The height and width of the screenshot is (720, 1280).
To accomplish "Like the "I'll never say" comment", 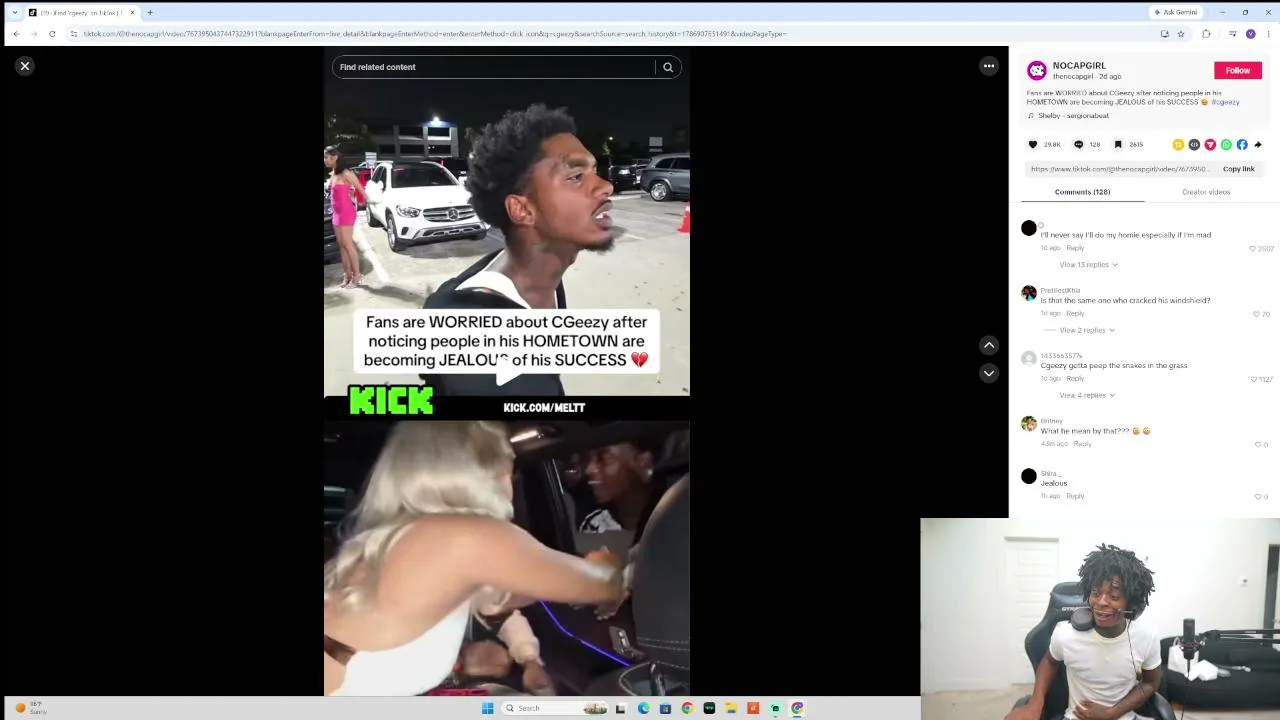I will coord(1252,248).
